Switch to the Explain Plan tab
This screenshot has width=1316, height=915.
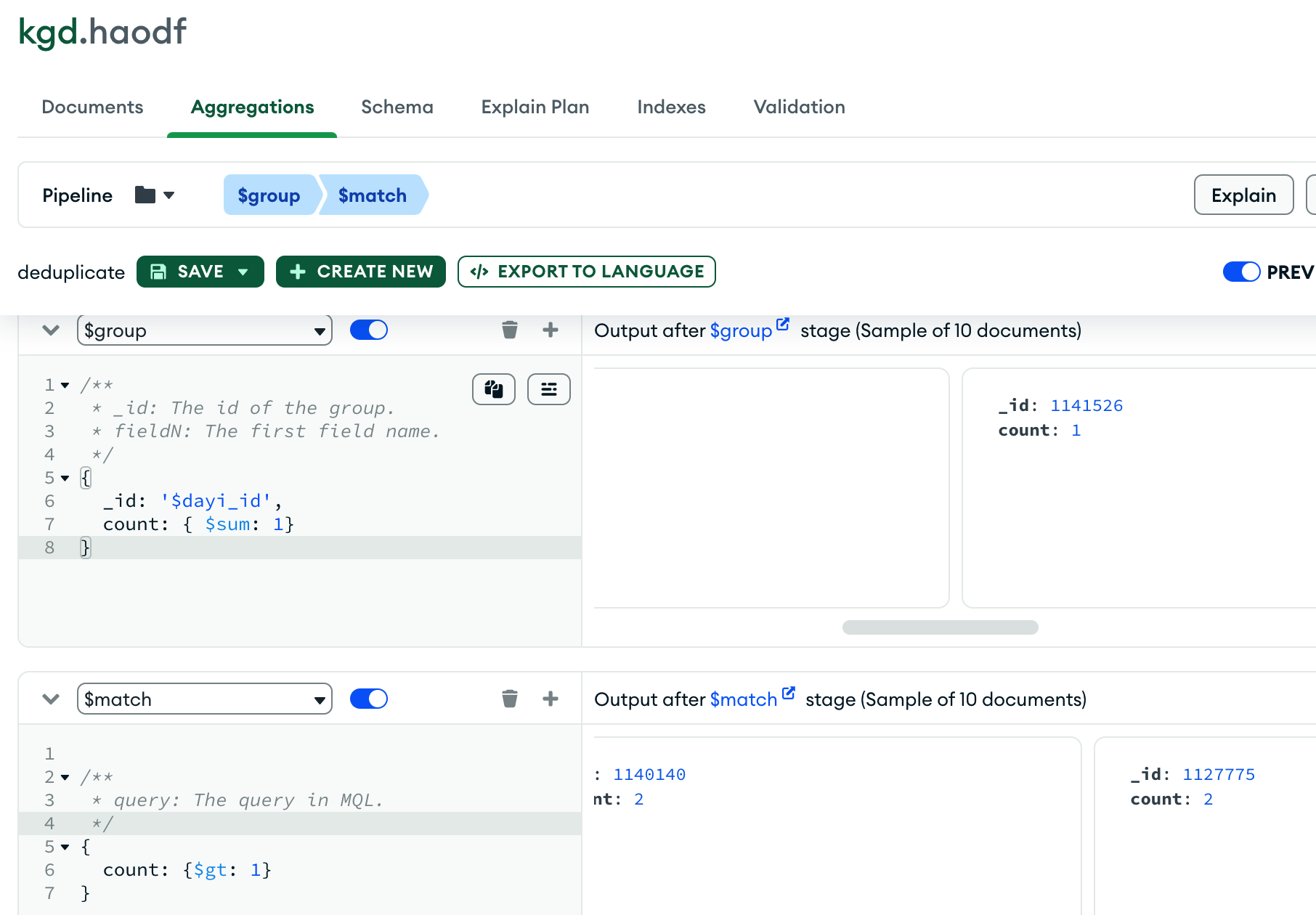(535, 107)
